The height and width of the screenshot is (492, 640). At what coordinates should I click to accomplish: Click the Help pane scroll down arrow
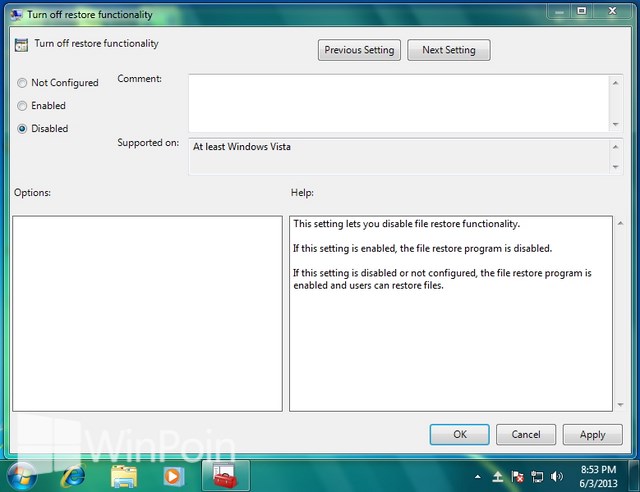(620, 405)
